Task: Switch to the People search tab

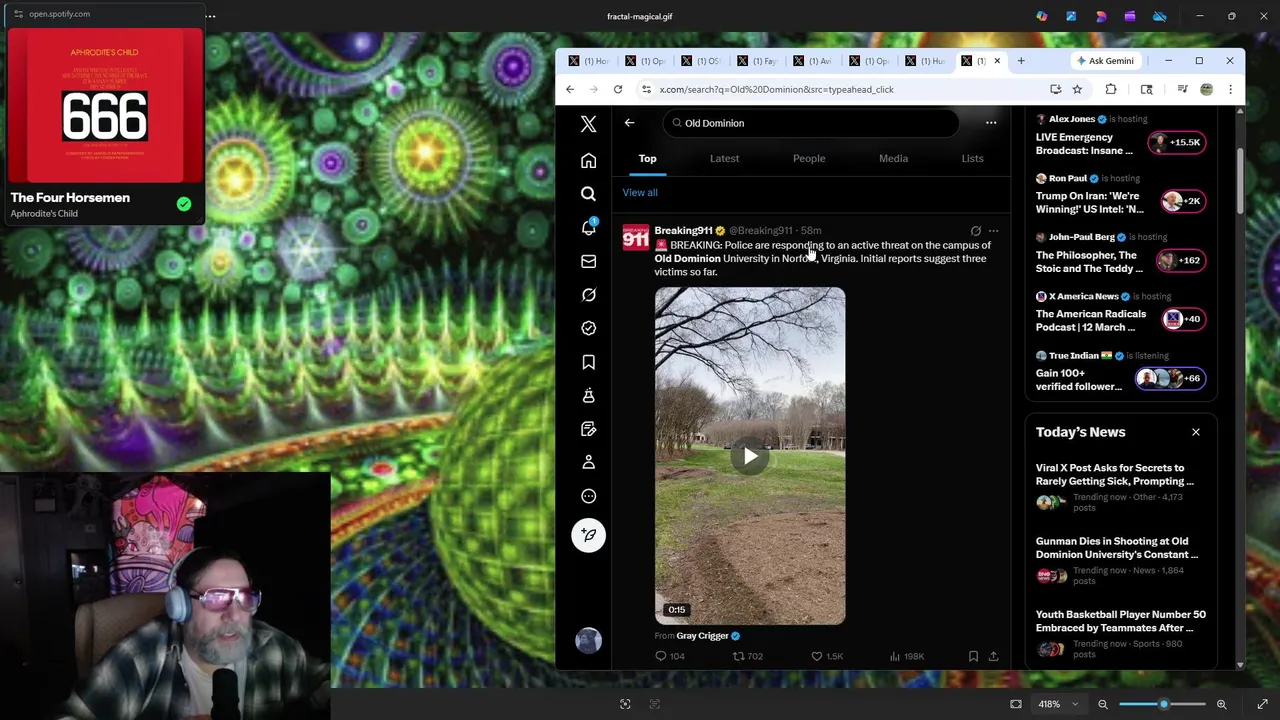Action: pyautogui.click(x=809, y=158)
